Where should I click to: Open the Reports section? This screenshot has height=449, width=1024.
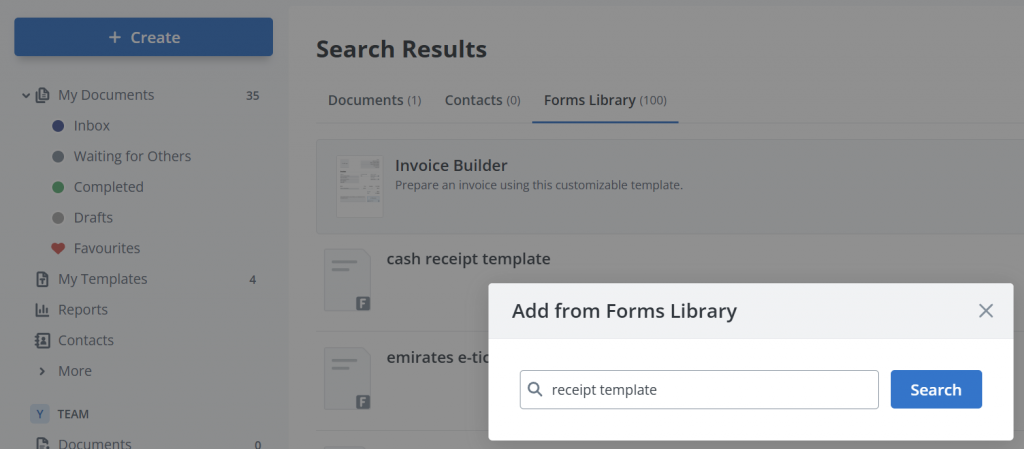pos(83,309)
